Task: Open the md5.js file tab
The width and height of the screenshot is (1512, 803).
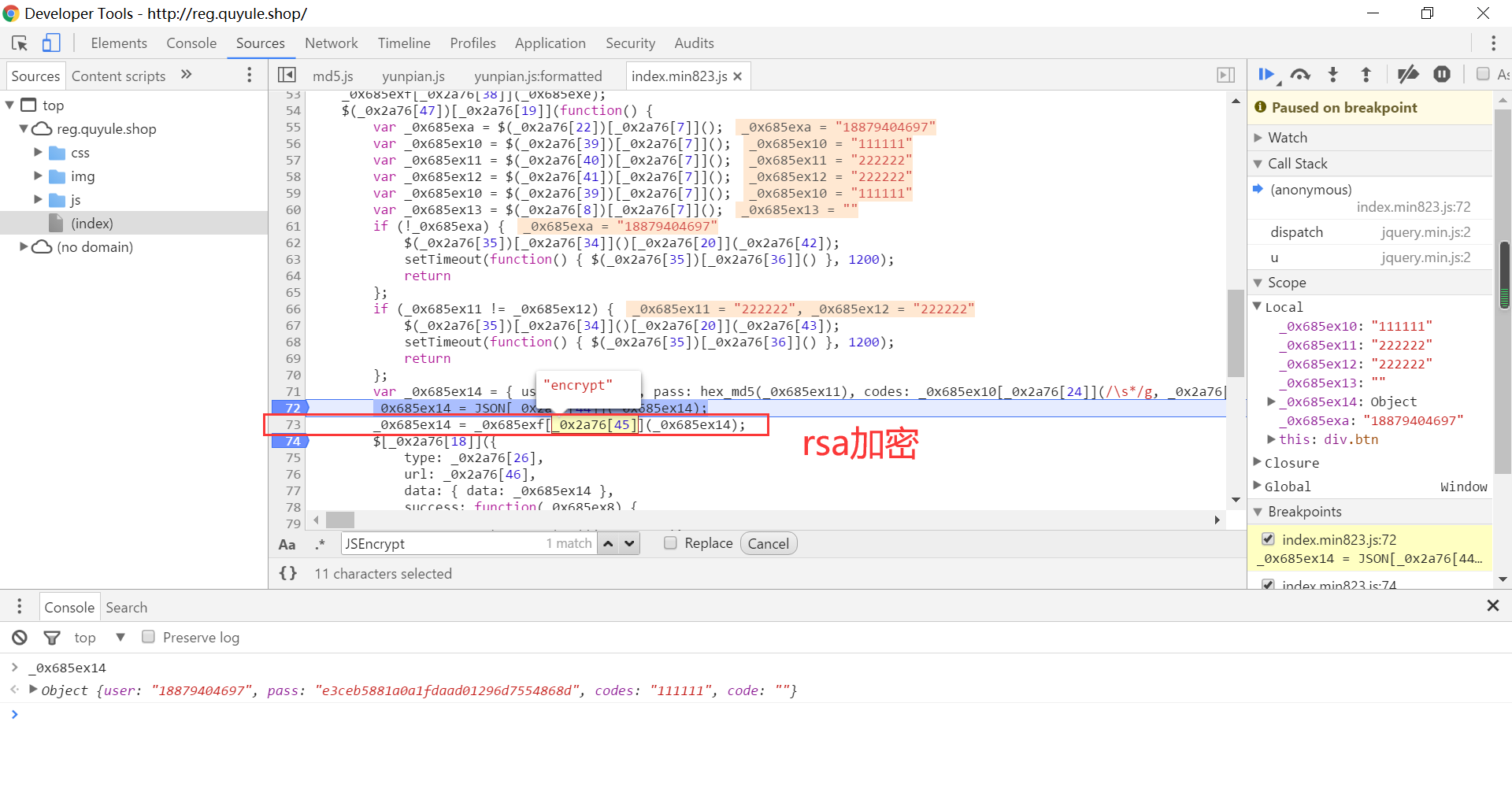Action: coord(333,76)
